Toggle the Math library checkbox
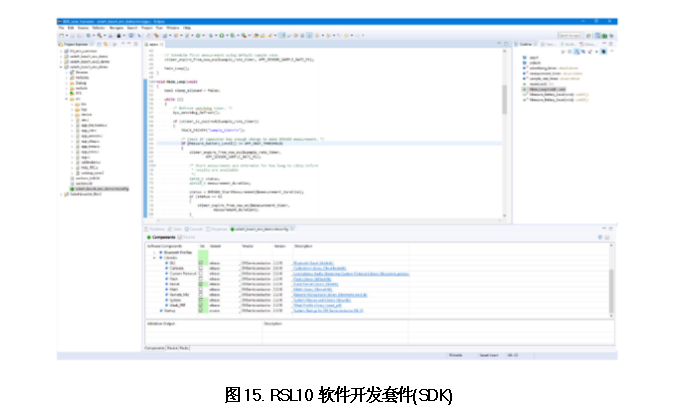Viewport: 681px width, 416px height. [x=201, y=289]
